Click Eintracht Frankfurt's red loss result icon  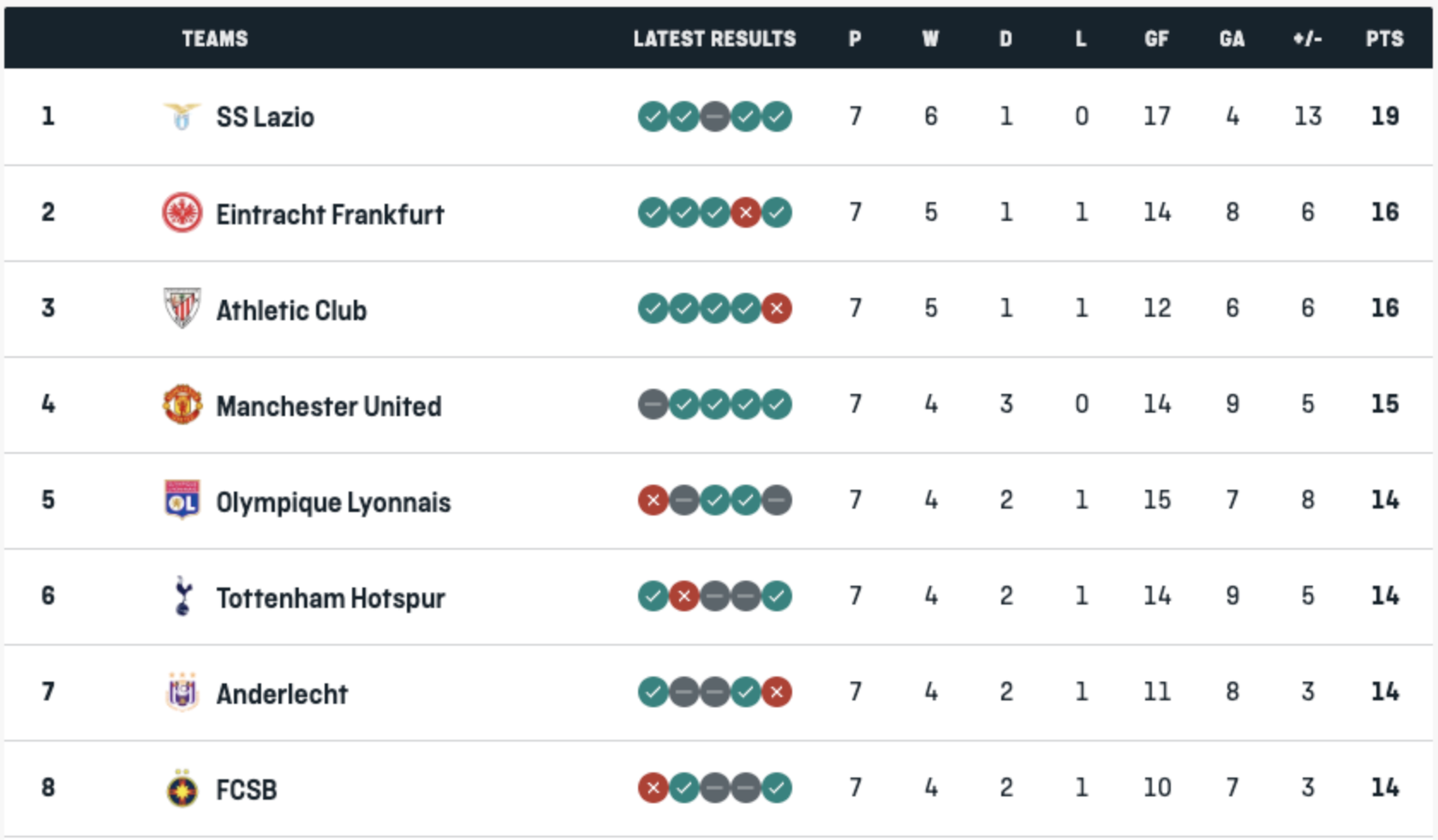point(745,212)
